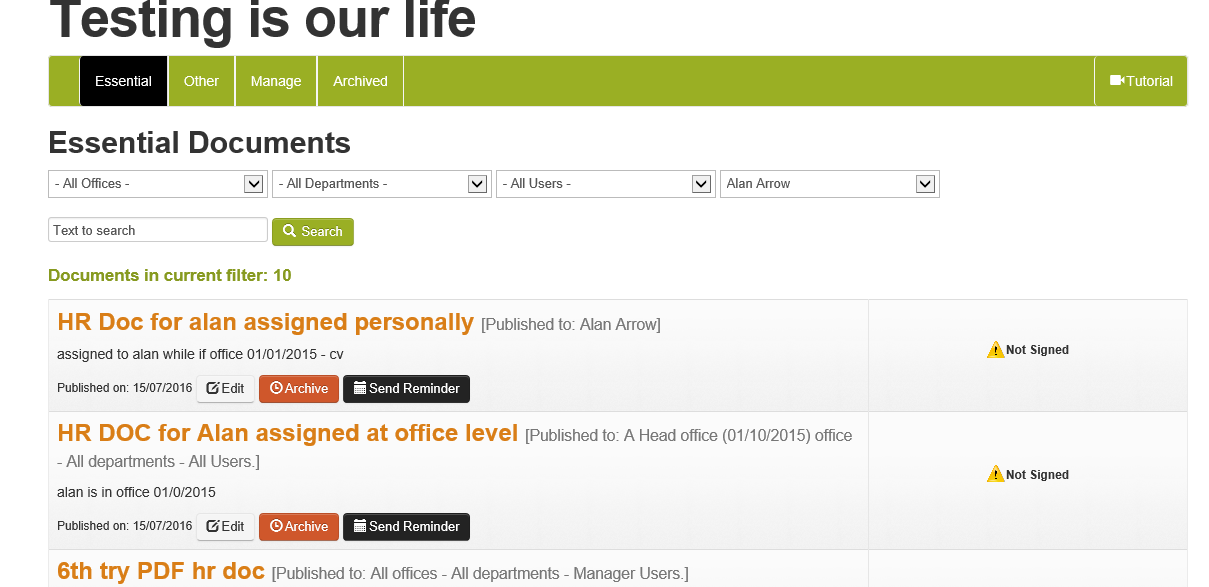Open HR Doc for alan assigned personally

(265, 322)
